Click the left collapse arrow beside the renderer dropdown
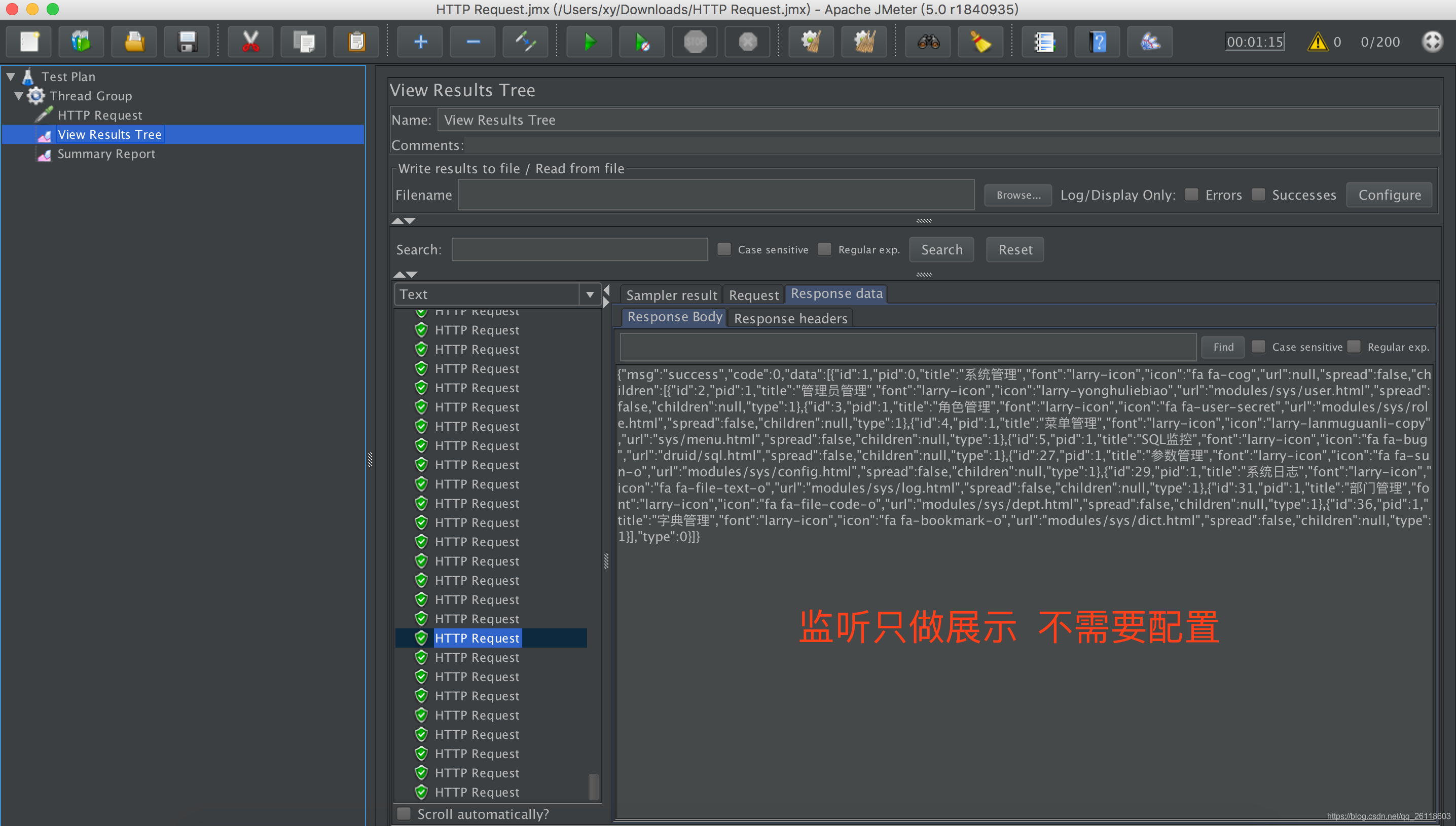The width and height of the screenshot is (1456, 826). [x=606, y=290]
